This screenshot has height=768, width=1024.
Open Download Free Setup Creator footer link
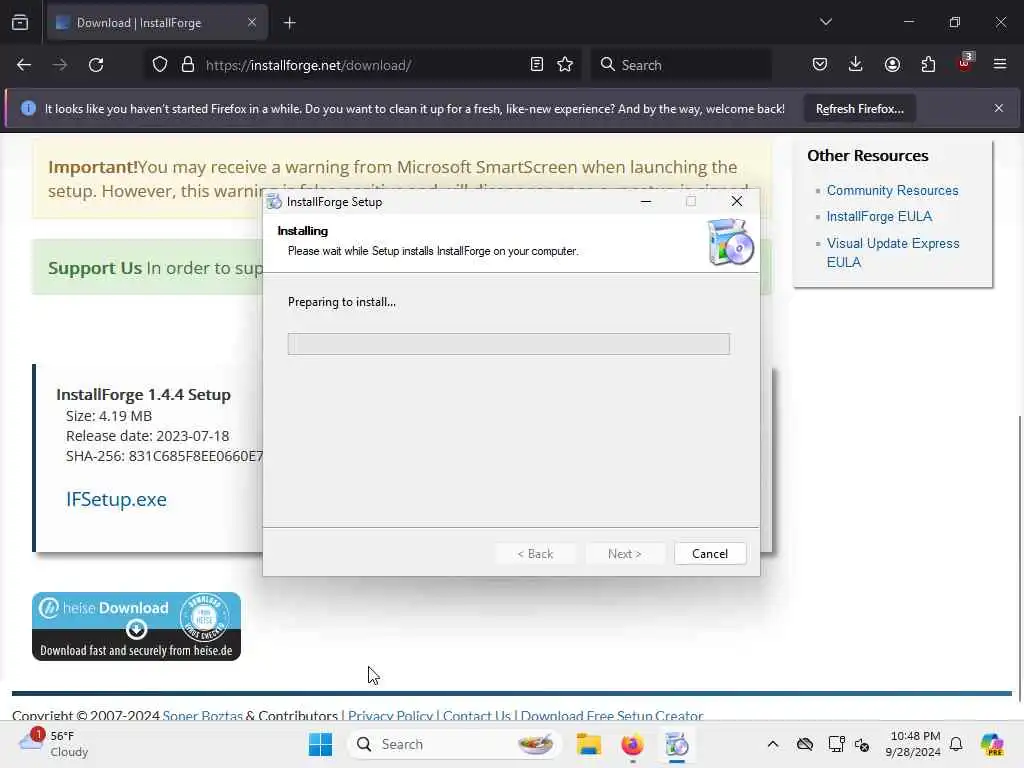pos(612,715)
